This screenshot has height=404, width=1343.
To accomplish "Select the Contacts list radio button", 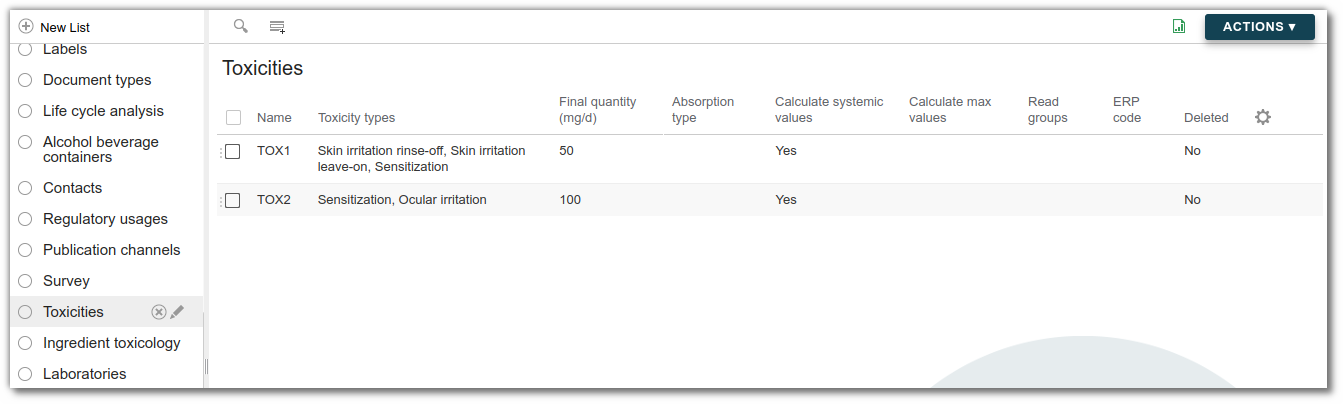I will point(26,188).
